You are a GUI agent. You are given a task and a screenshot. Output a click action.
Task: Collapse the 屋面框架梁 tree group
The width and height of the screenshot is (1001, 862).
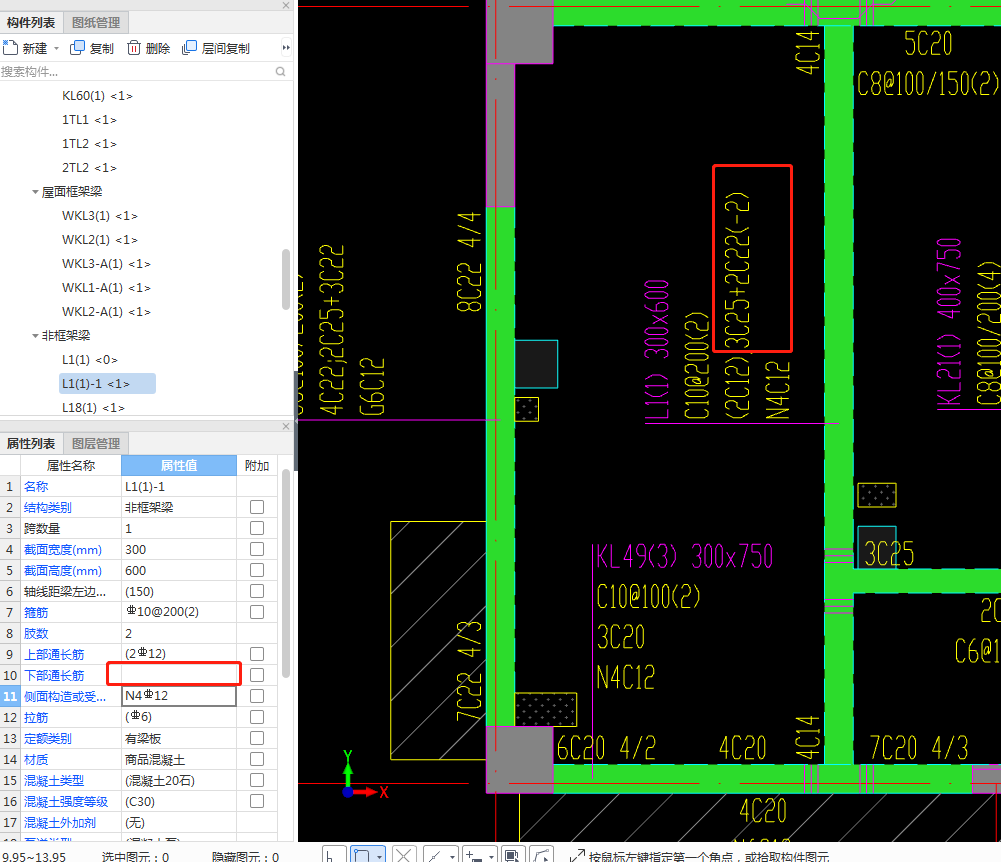(35, 192)
